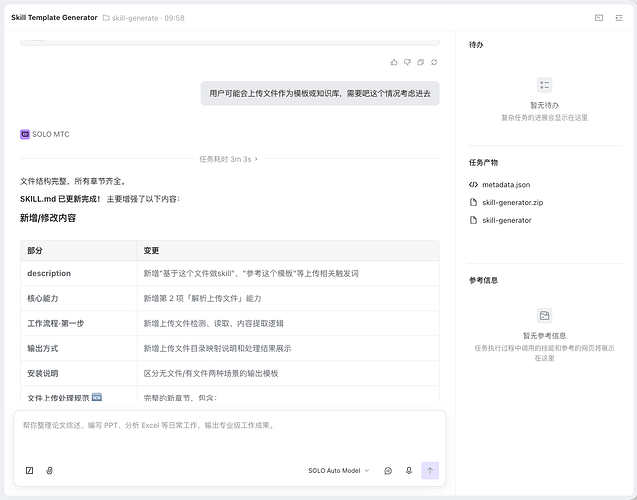This screenshot has height=500, width=637.
Task: Click the SOLO MTC agent name label
Action: (x=51, y=134)
